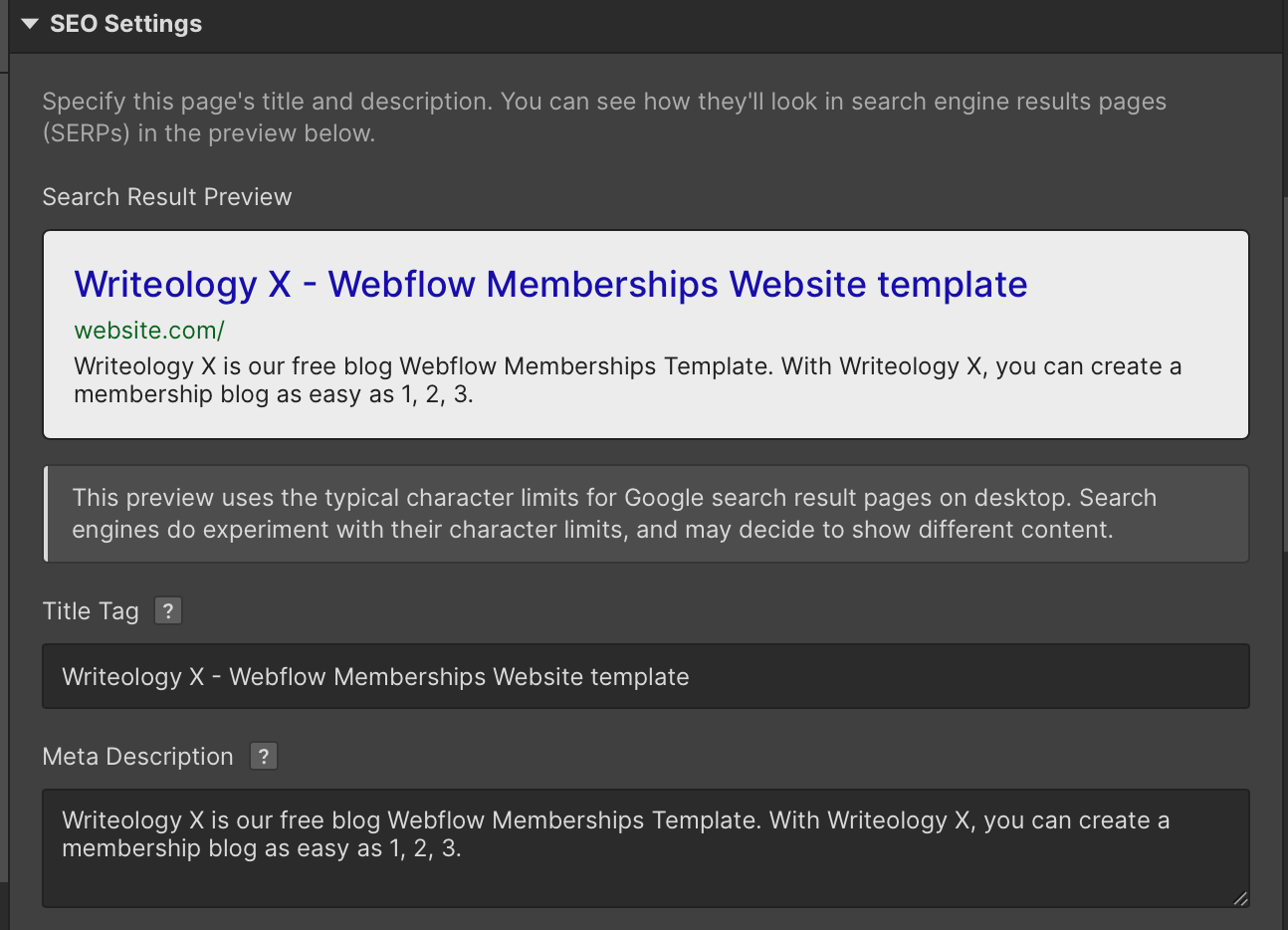Click the SEO Settings header label

pyautogui.click(x=125, y=23)
